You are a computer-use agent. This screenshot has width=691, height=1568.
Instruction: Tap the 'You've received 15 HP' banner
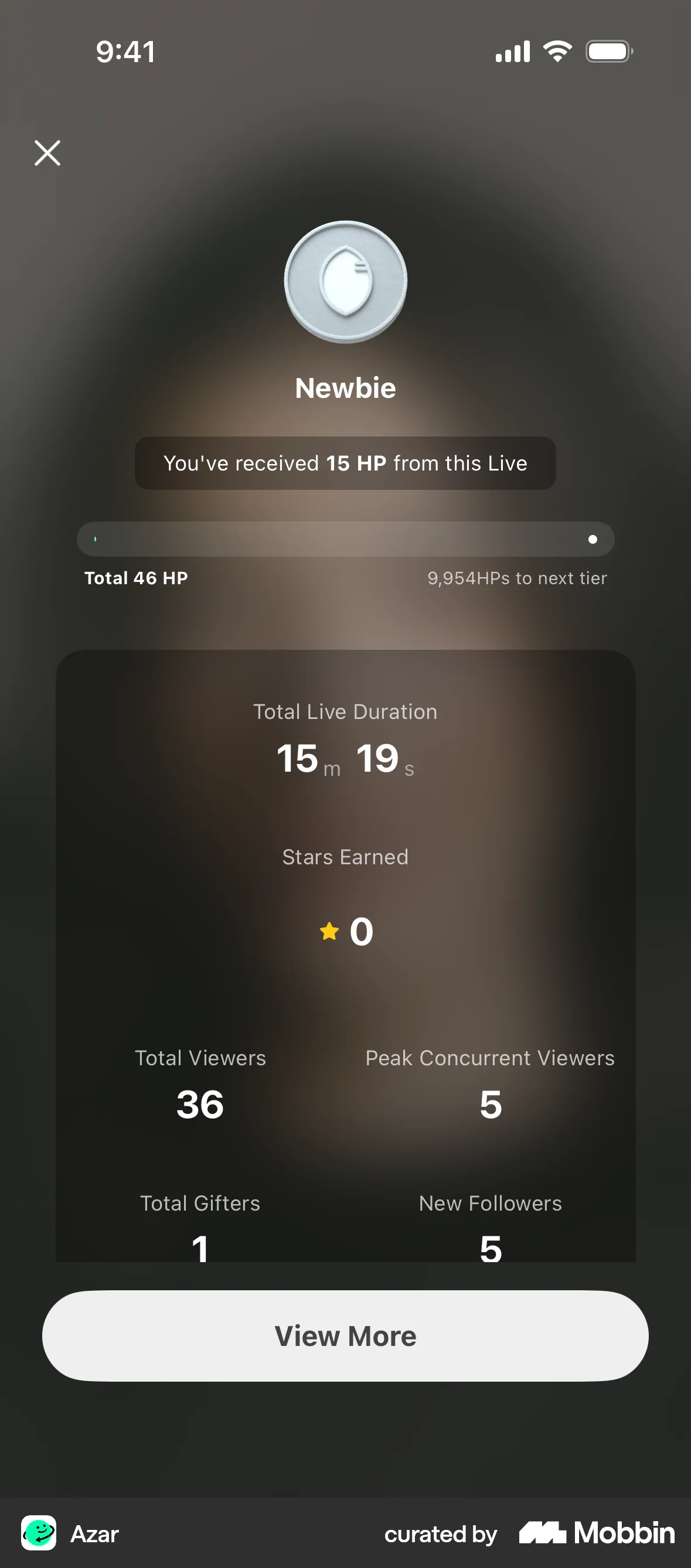tap(345, 463)
